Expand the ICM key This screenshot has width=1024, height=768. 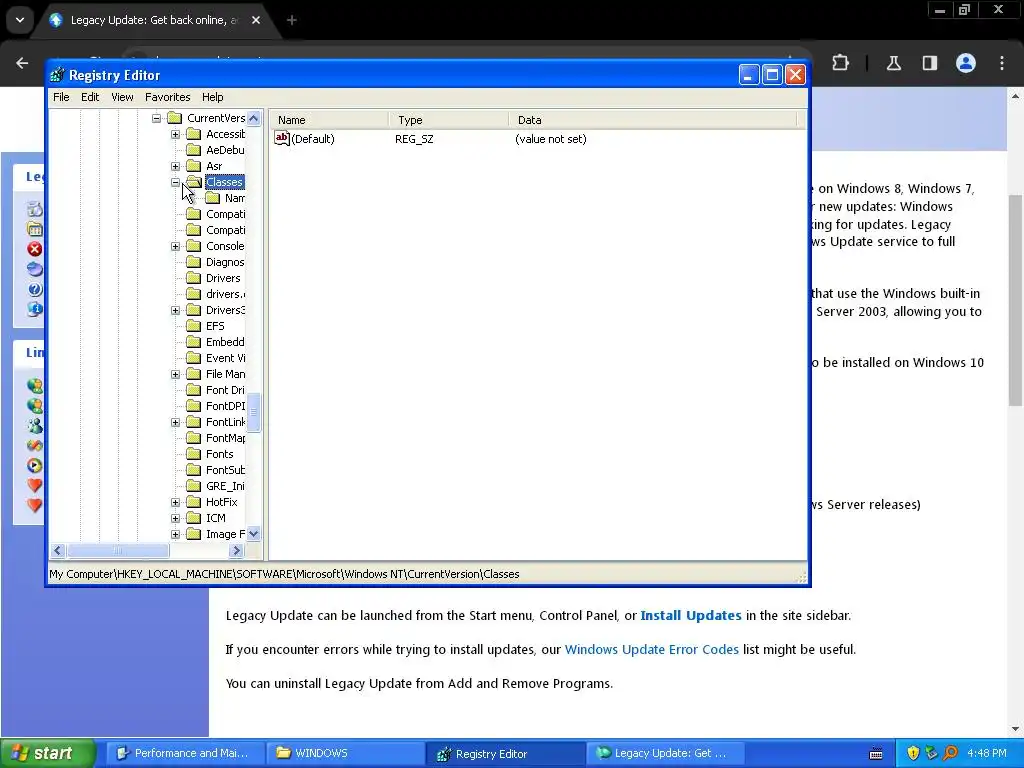[x=176, y=518]
